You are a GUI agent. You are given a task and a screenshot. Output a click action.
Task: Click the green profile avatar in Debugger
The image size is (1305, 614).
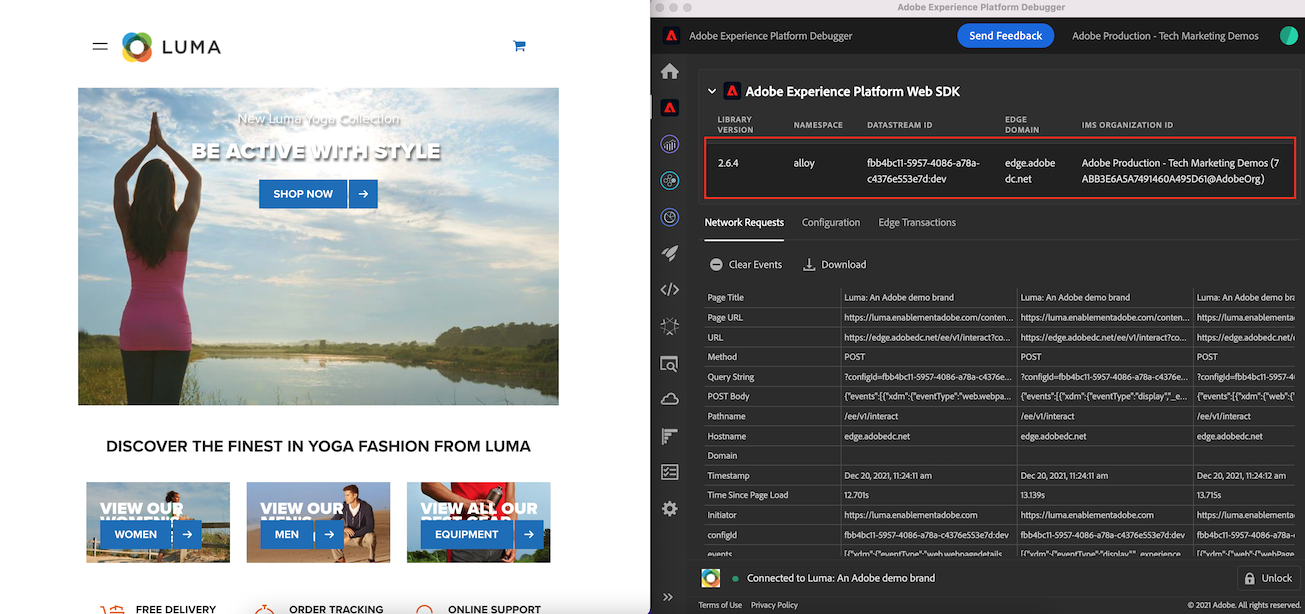coord(1289,36)
